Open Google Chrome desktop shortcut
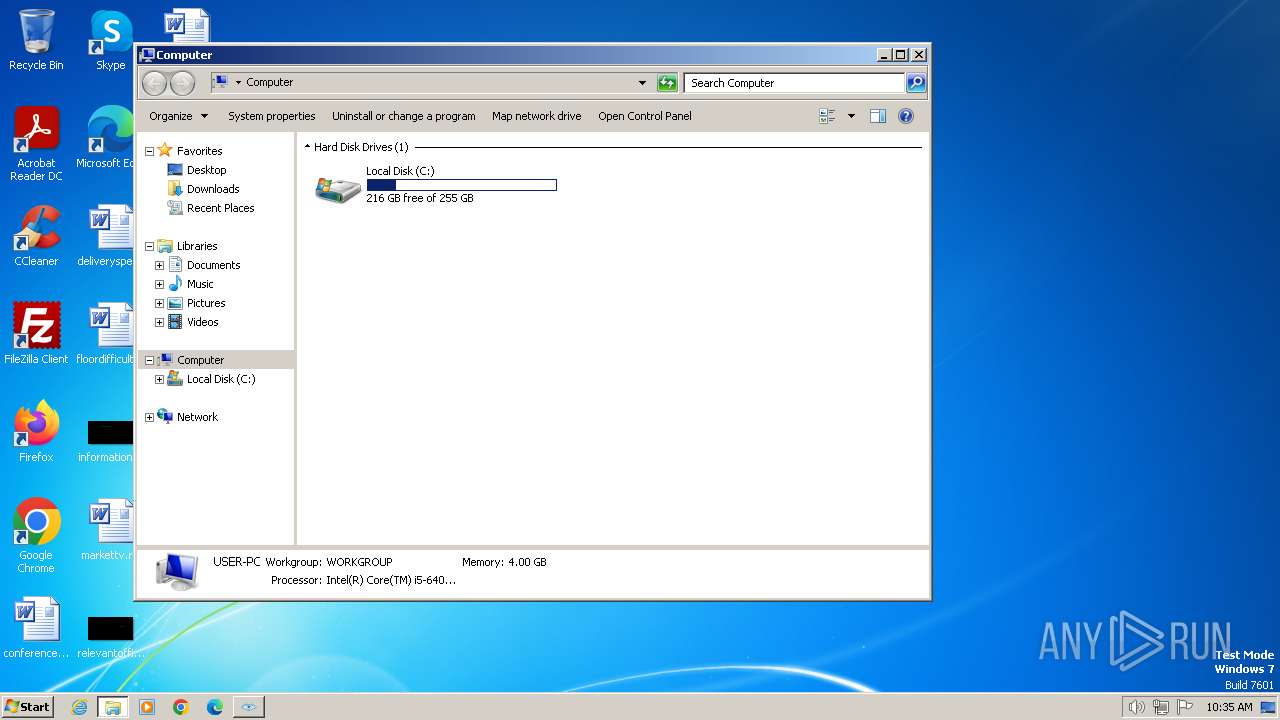Image resolution: width=1280 pixels, height=720 pixels. click(36, 536)
